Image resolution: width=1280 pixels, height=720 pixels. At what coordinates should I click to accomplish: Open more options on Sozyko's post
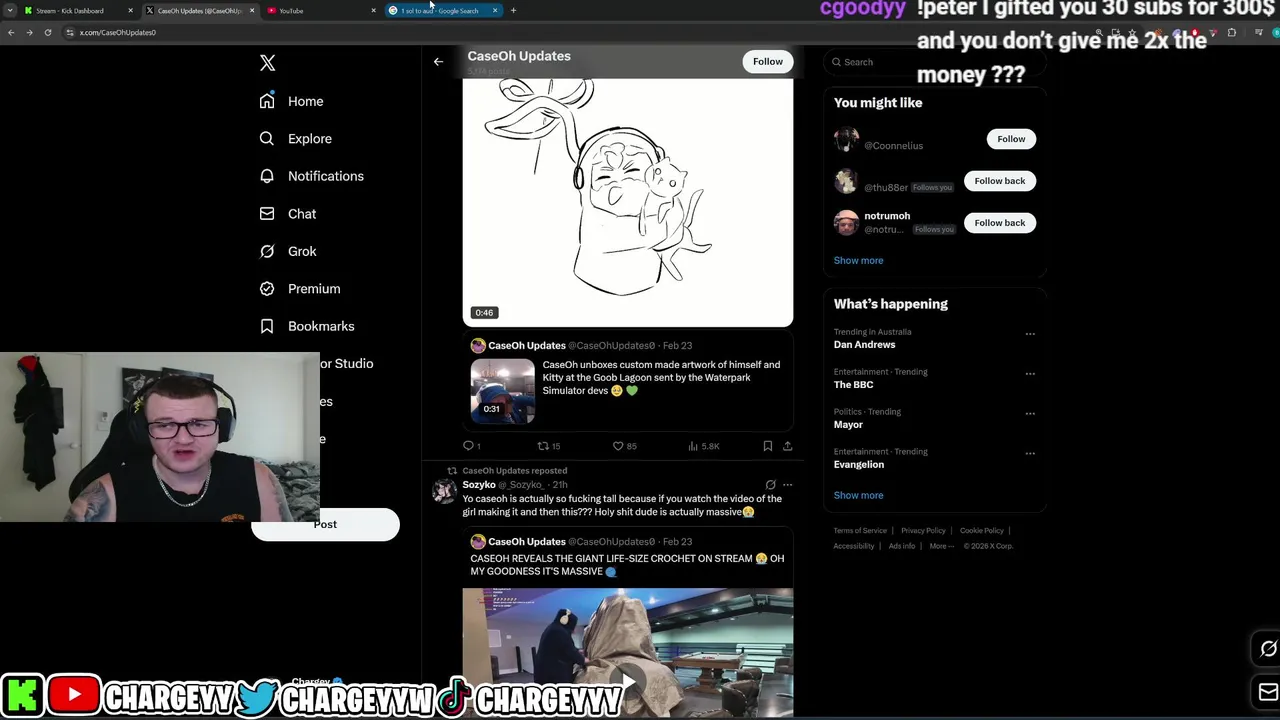[787, 485]
